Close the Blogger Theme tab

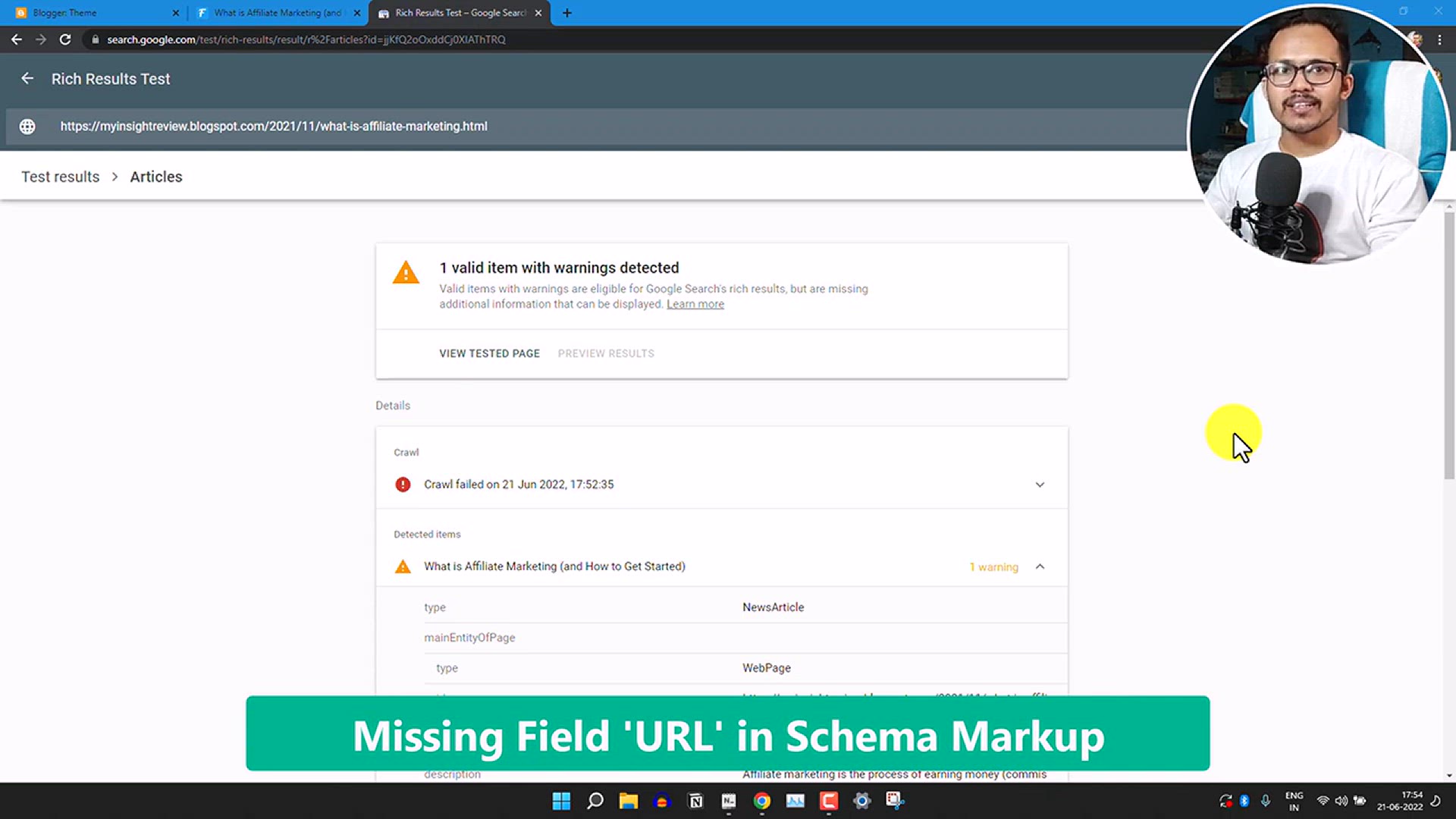pos(176,13)
